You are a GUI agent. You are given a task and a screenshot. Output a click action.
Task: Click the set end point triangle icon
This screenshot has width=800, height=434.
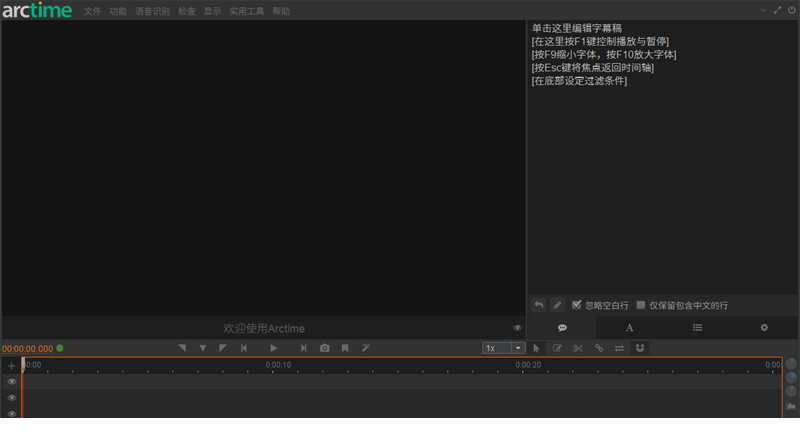click(x=222, y=348)
